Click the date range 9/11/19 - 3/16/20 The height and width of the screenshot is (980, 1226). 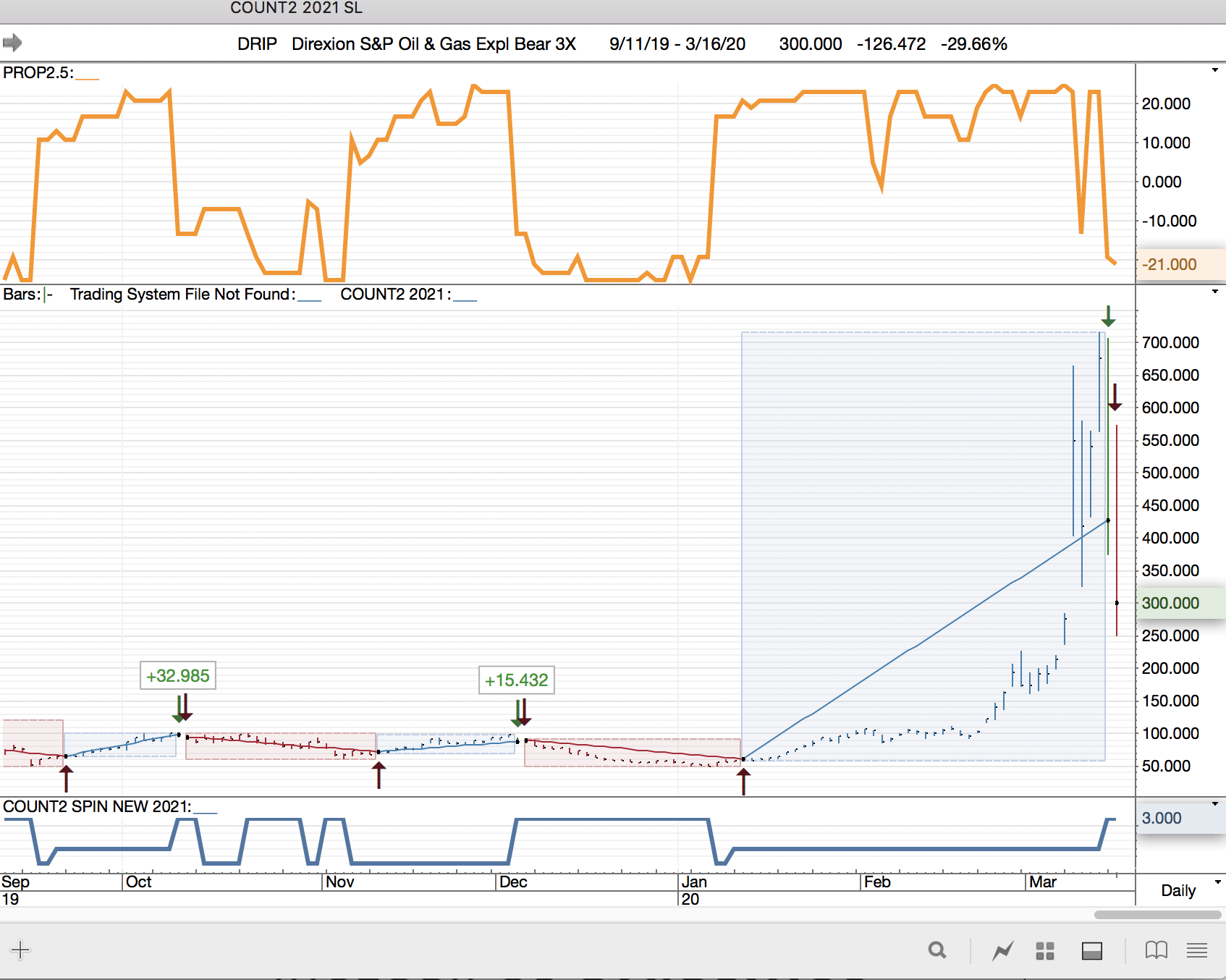pyautogui.click(x=677, y=43)
